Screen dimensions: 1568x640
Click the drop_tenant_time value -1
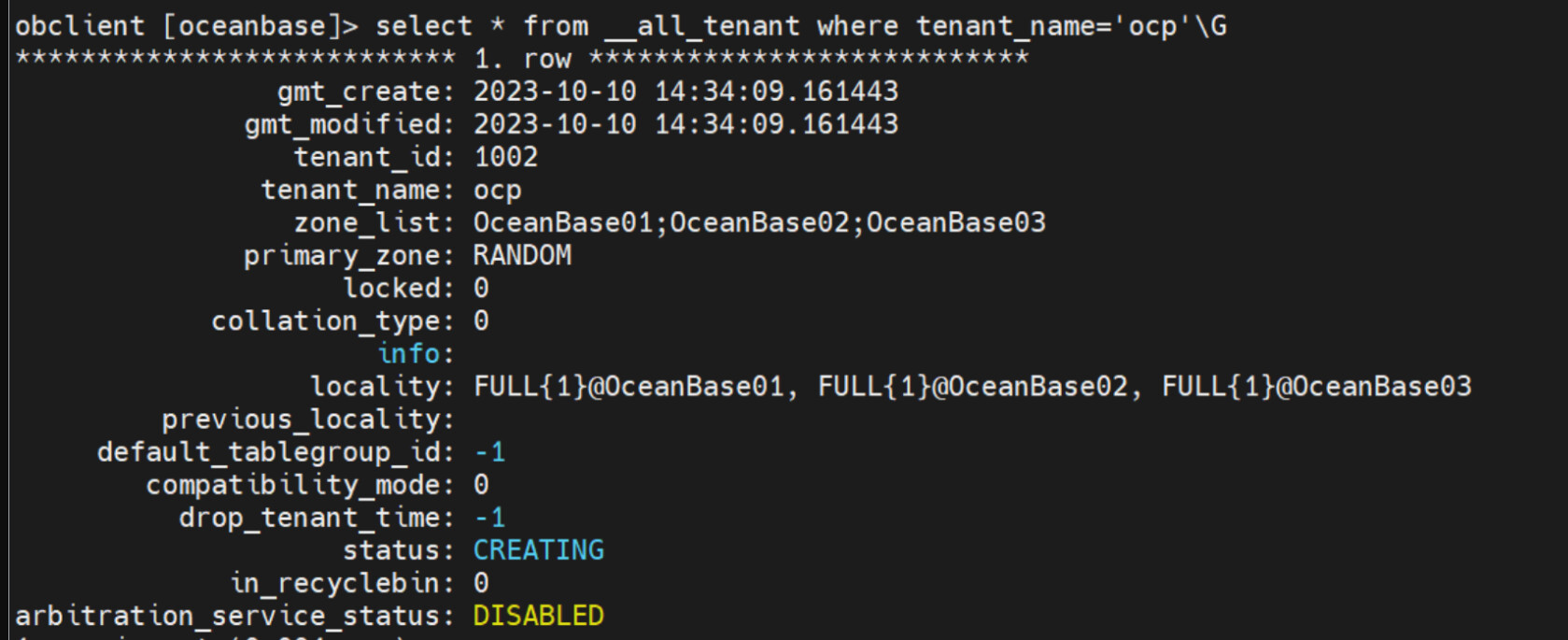point(490,518)
